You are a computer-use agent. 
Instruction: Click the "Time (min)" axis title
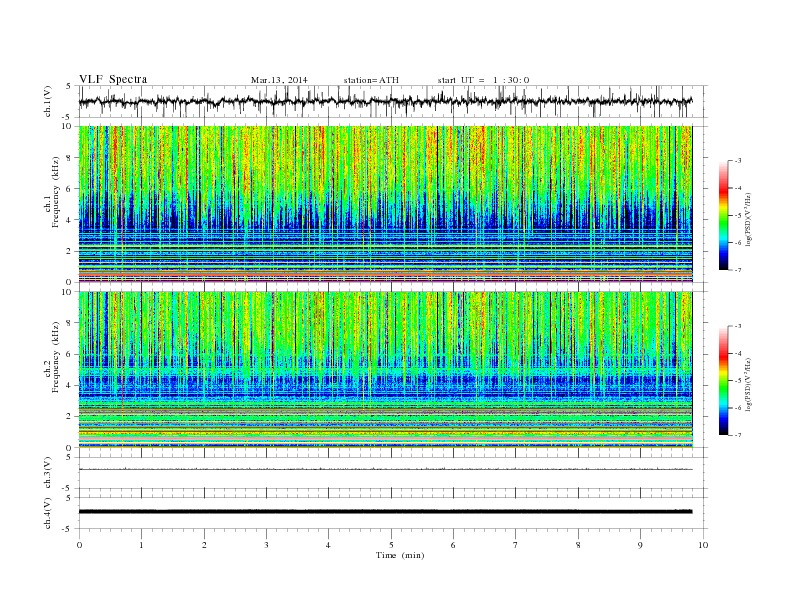400,555
